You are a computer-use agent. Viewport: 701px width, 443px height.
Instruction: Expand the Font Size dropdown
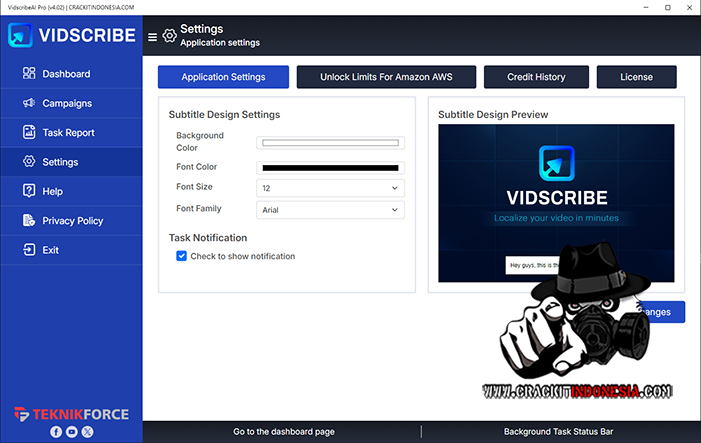tap(330, 188)
